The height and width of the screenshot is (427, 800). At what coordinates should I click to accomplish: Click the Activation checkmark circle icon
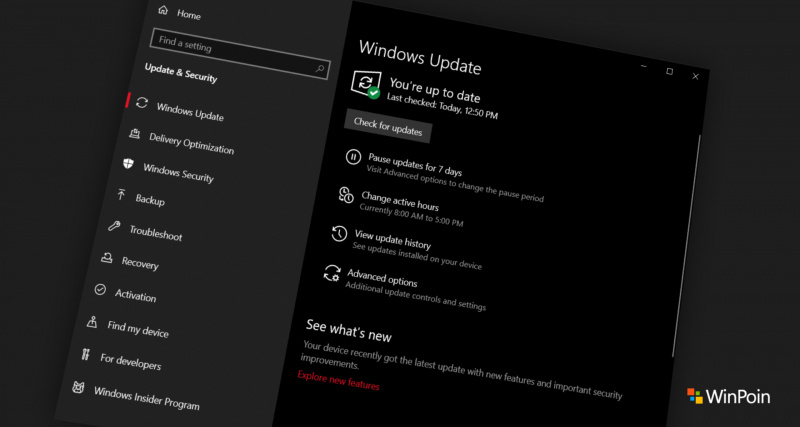click(x=100, y=289)
